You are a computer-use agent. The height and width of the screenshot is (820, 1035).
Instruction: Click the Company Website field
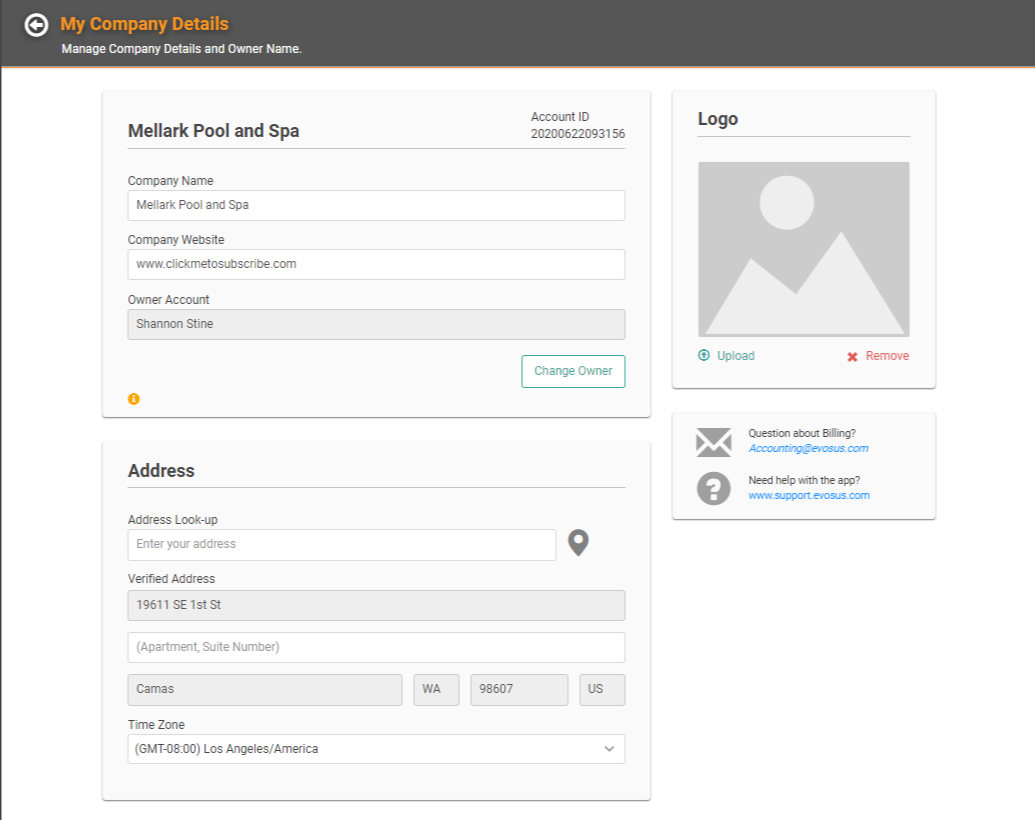376,264
